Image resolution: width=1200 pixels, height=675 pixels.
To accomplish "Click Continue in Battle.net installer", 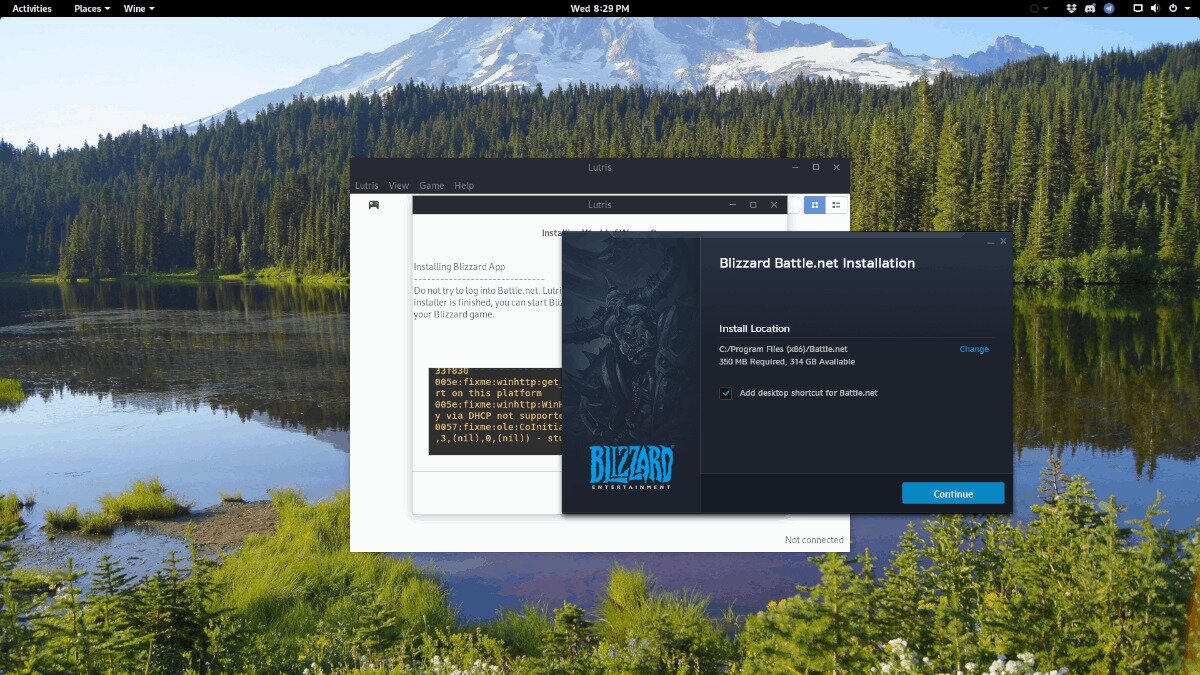I will coord(953,494).
